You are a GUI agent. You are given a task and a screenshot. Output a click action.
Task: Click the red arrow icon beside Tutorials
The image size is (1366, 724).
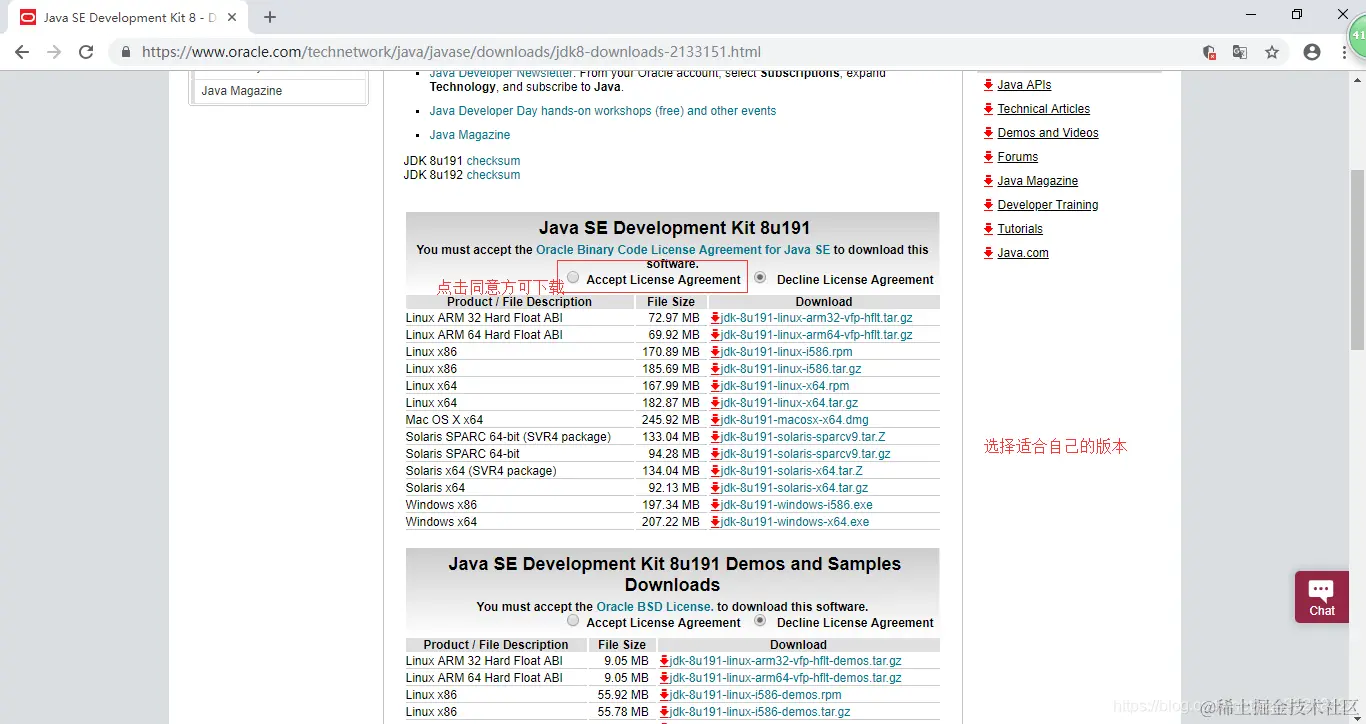tap(989, 229)
